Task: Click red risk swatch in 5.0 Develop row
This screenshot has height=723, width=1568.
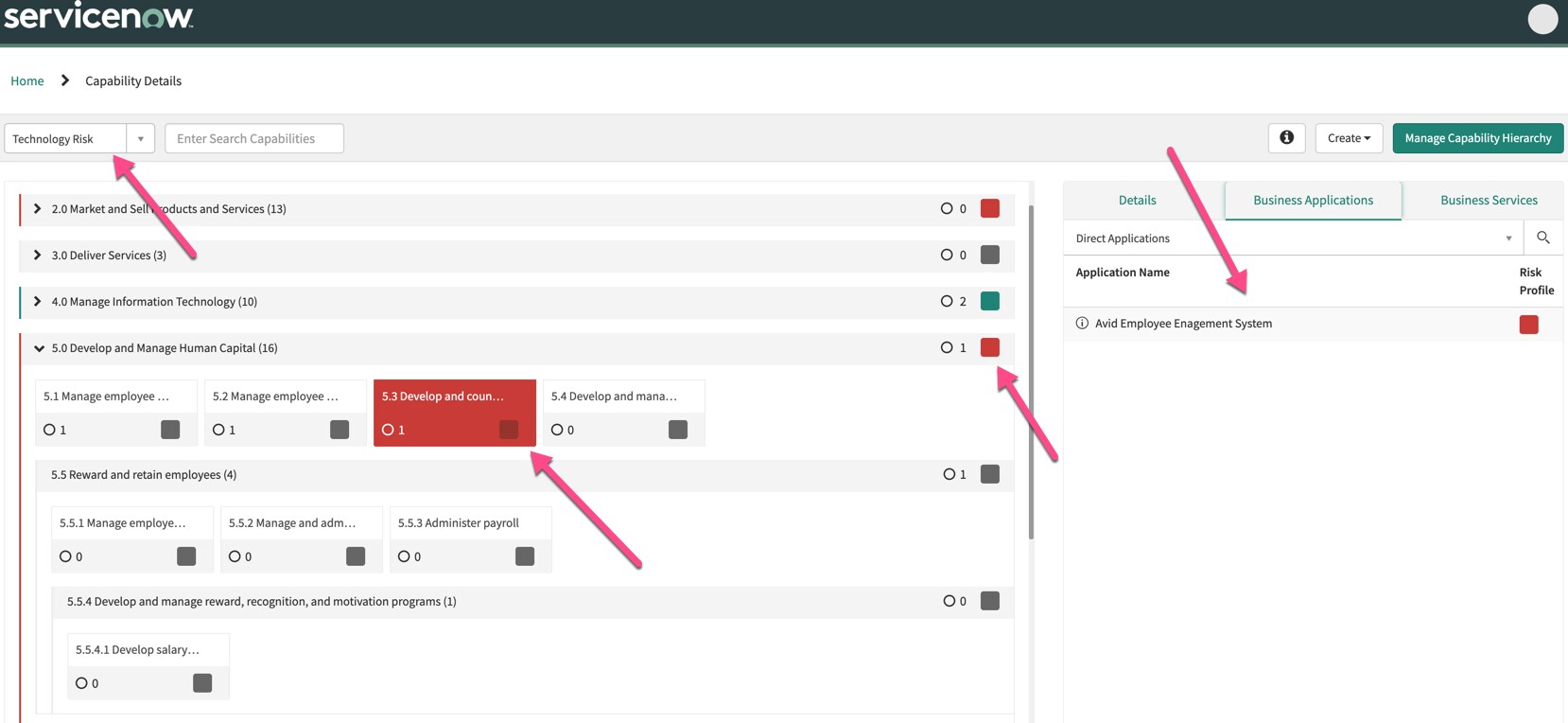Action: pyautogui.click(x=990, y=347)
